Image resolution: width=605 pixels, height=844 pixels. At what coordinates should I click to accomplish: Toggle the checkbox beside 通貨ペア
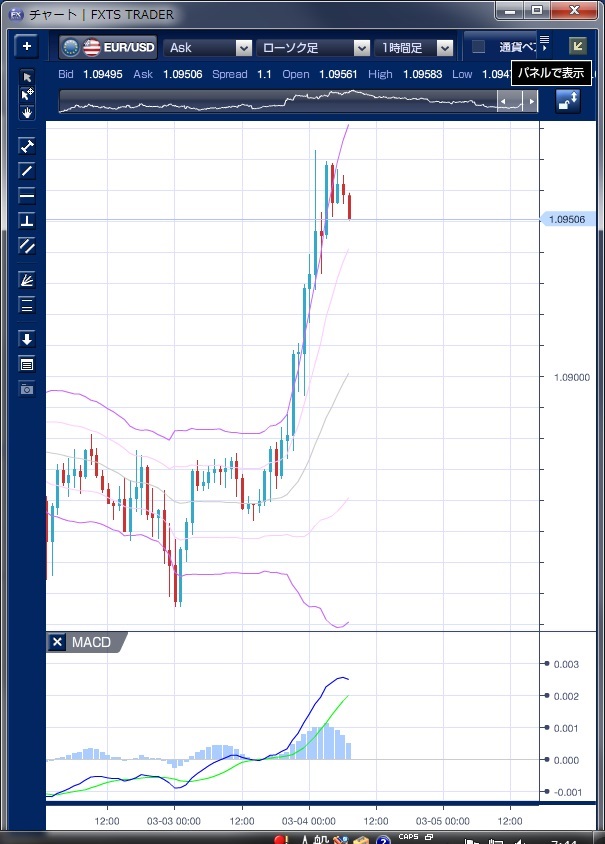[479, 47]
